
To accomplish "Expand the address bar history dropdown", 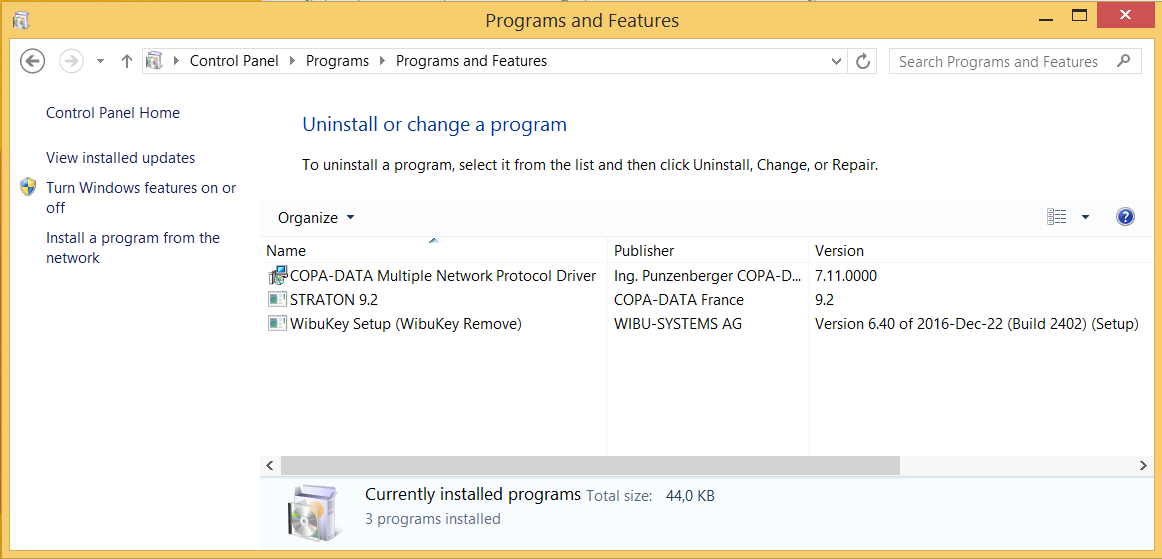I will (x=836, y=62).
